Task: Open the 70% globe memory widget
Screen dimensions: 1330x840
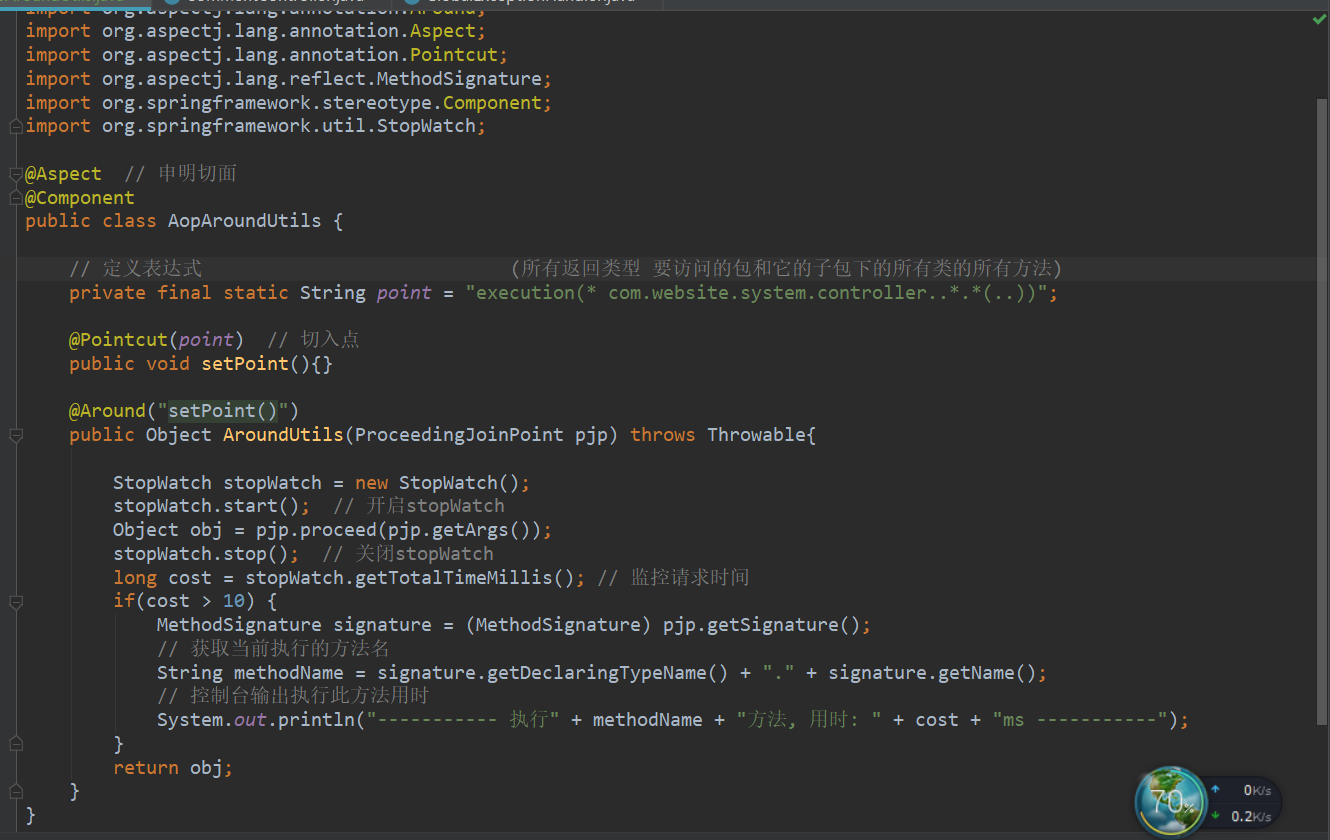Action: pyautogui.click(x=1170, y=801)
